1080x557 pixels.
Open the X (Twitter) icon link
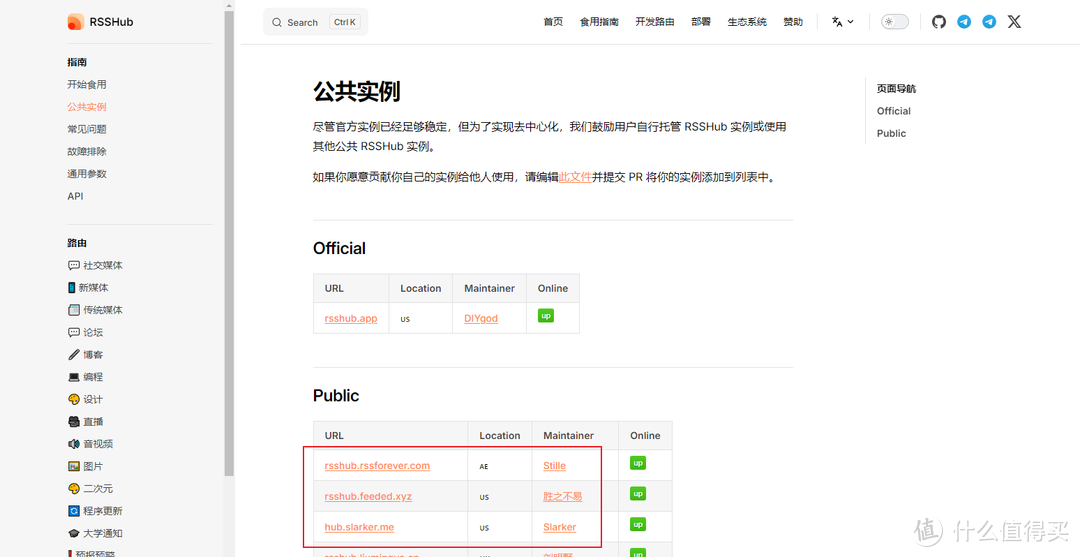pos(1014,22)
